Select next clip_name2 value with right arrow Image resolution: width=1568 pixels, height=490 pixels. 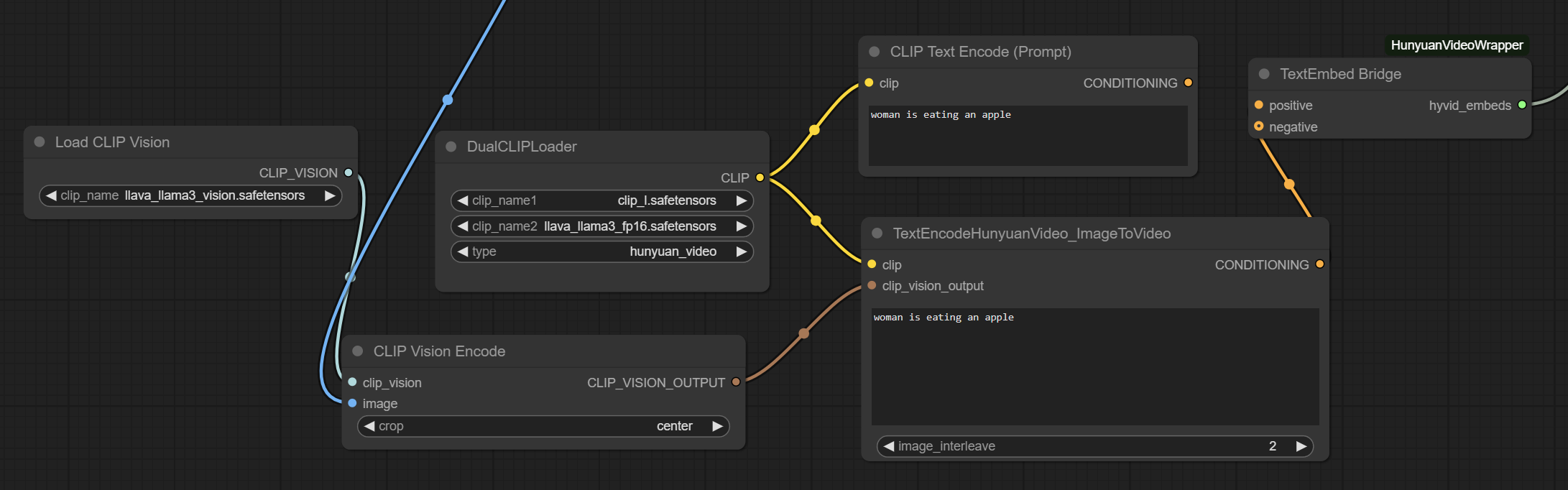pos(742,226)
